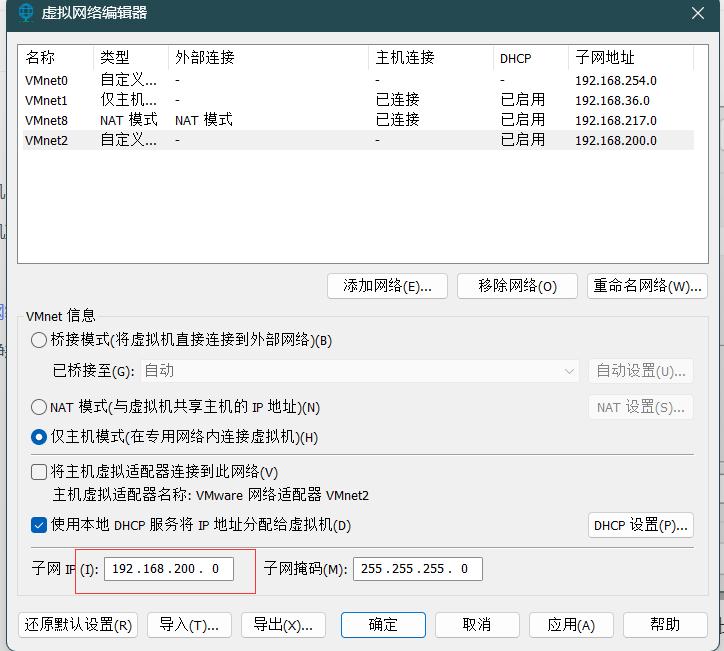
Task: Click 移除网络(O) button
Action: coord(517,286)
